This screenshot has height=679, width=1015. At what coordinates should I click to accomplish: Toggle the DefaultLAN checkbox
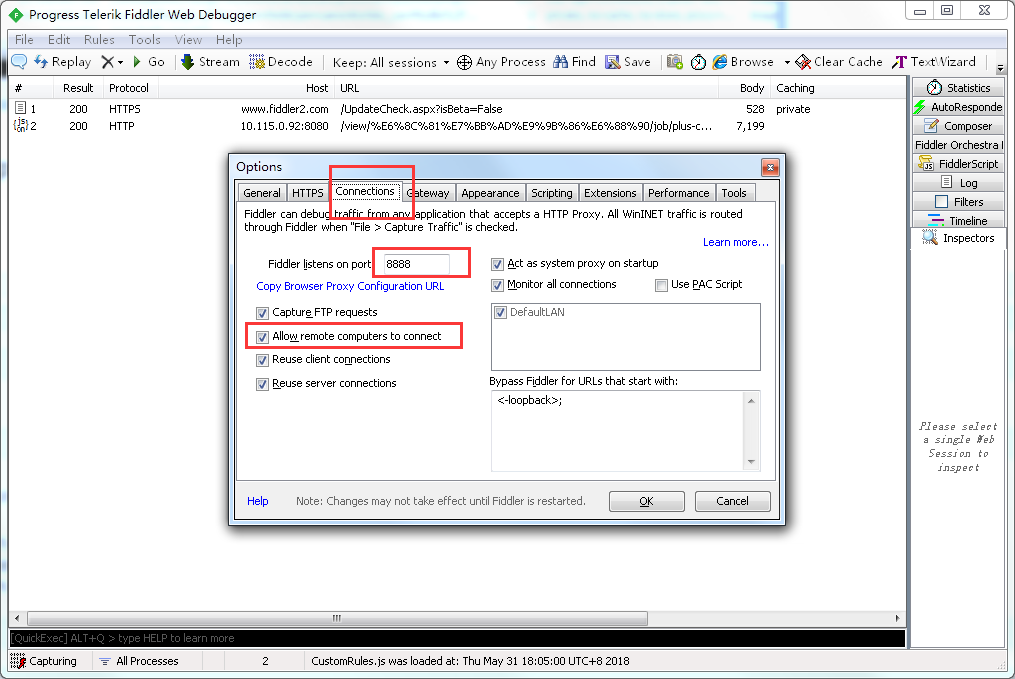(x=500, y=313)
